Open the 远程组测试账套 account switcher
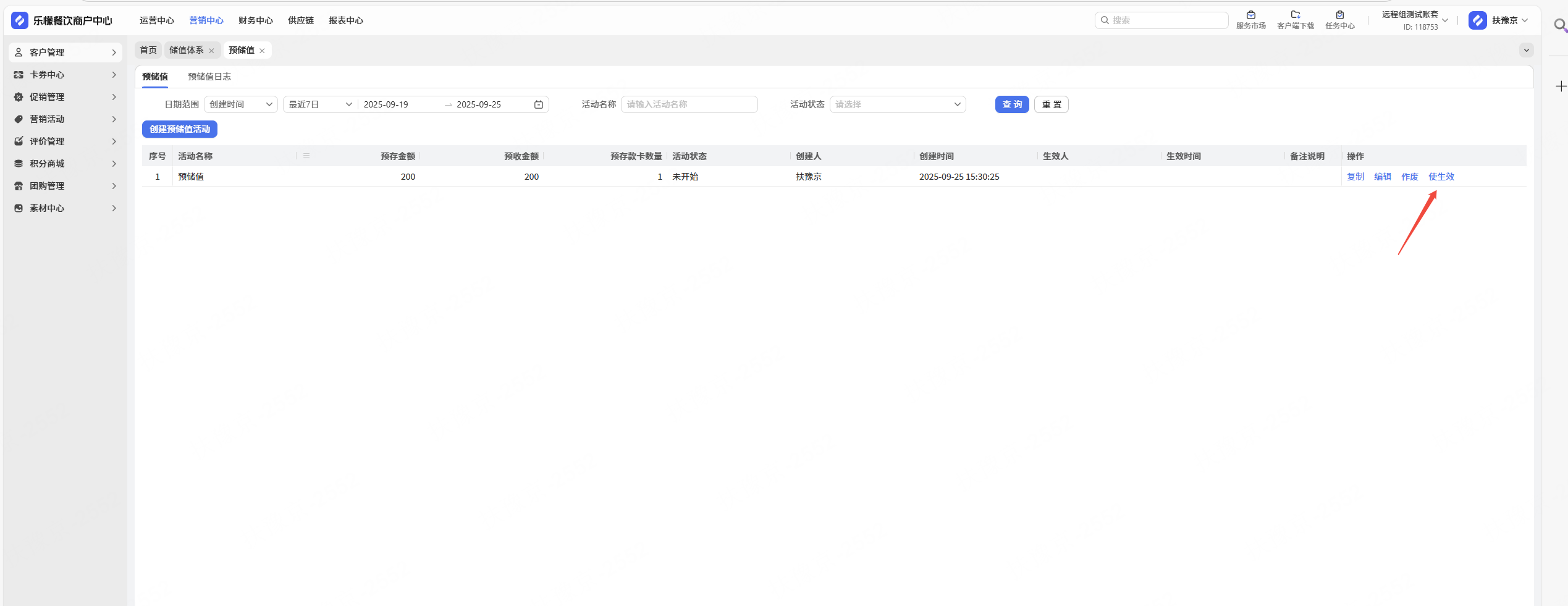 (x=1415, y=20)
